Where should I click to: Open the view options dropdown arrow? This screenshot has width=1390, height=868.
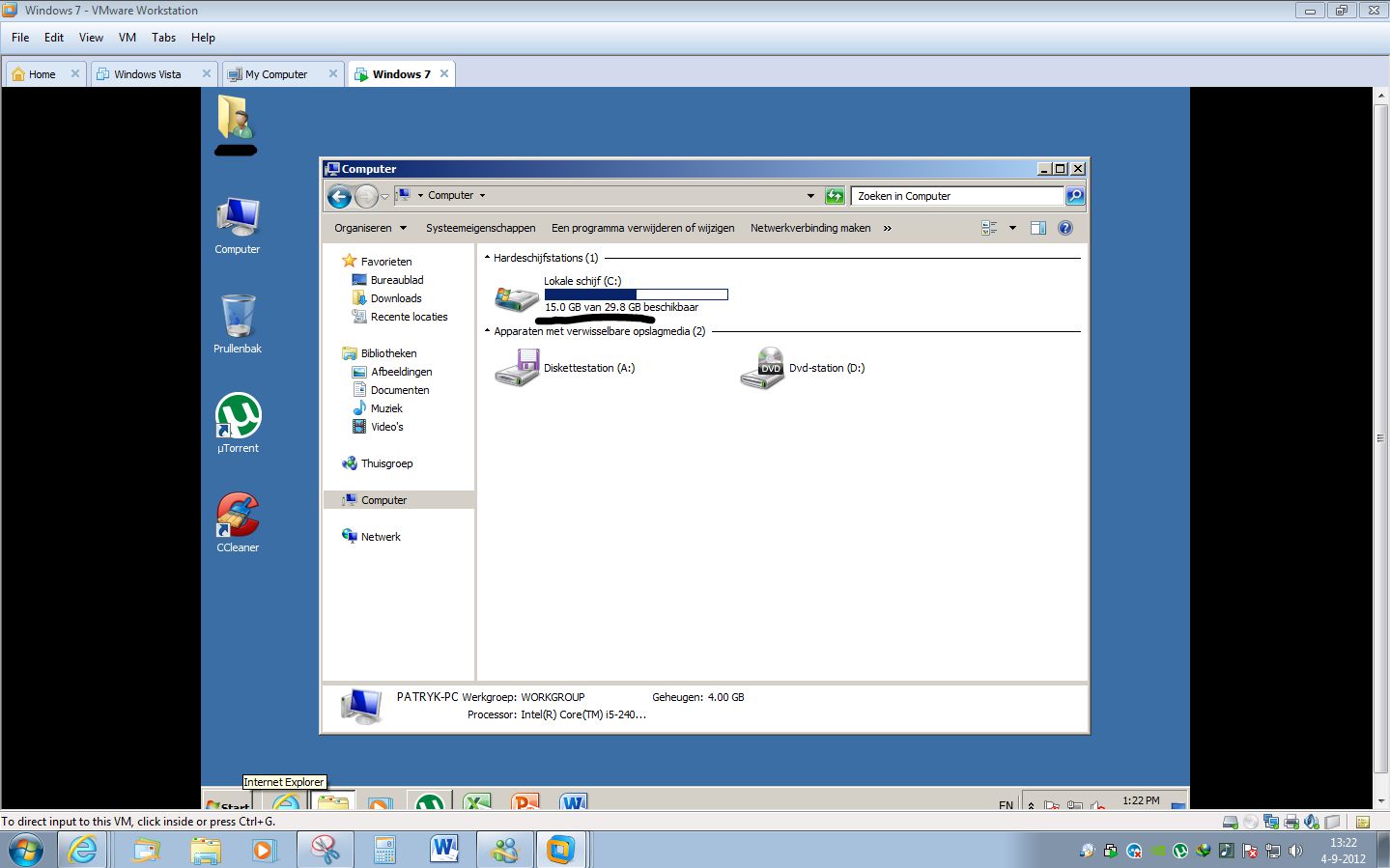tap(1012, 229)
